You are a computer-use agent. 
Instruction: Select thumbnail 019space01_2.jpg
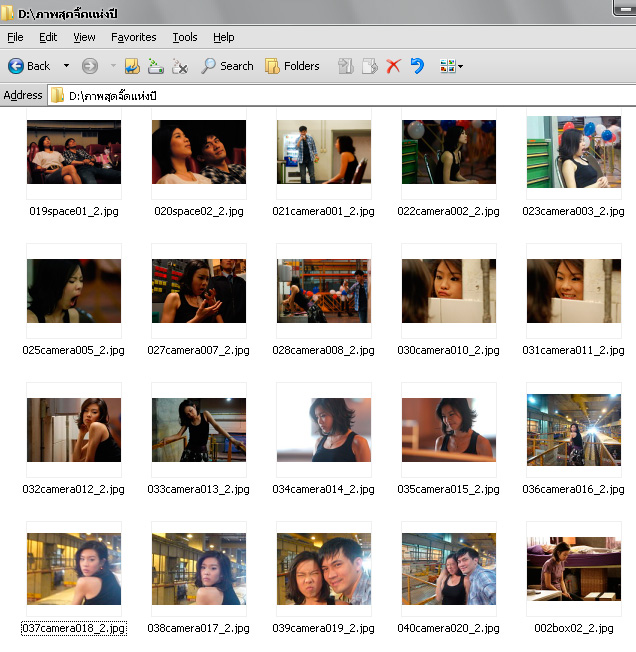point(74,152)
